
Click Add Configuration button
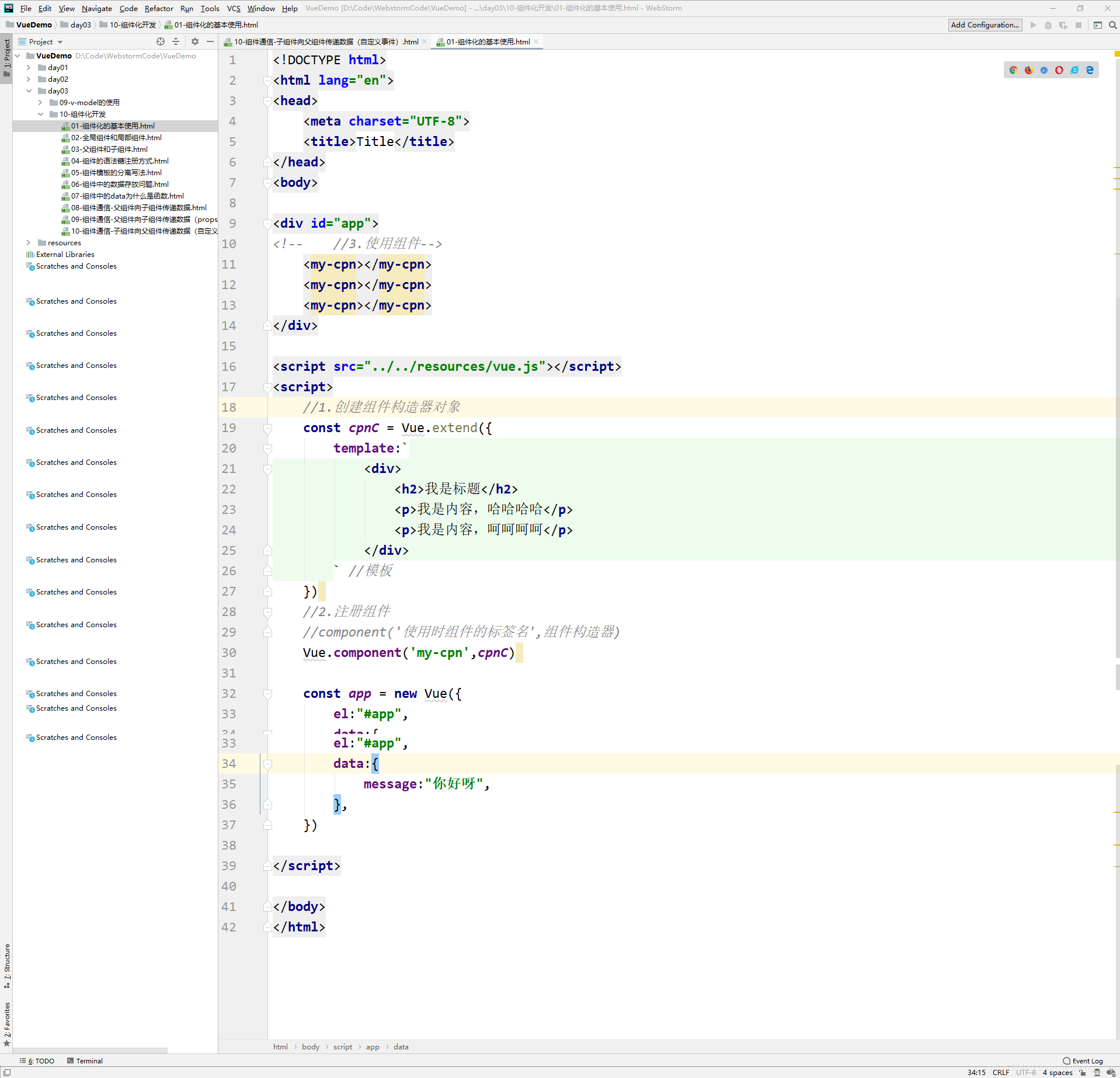click(985, 25)
